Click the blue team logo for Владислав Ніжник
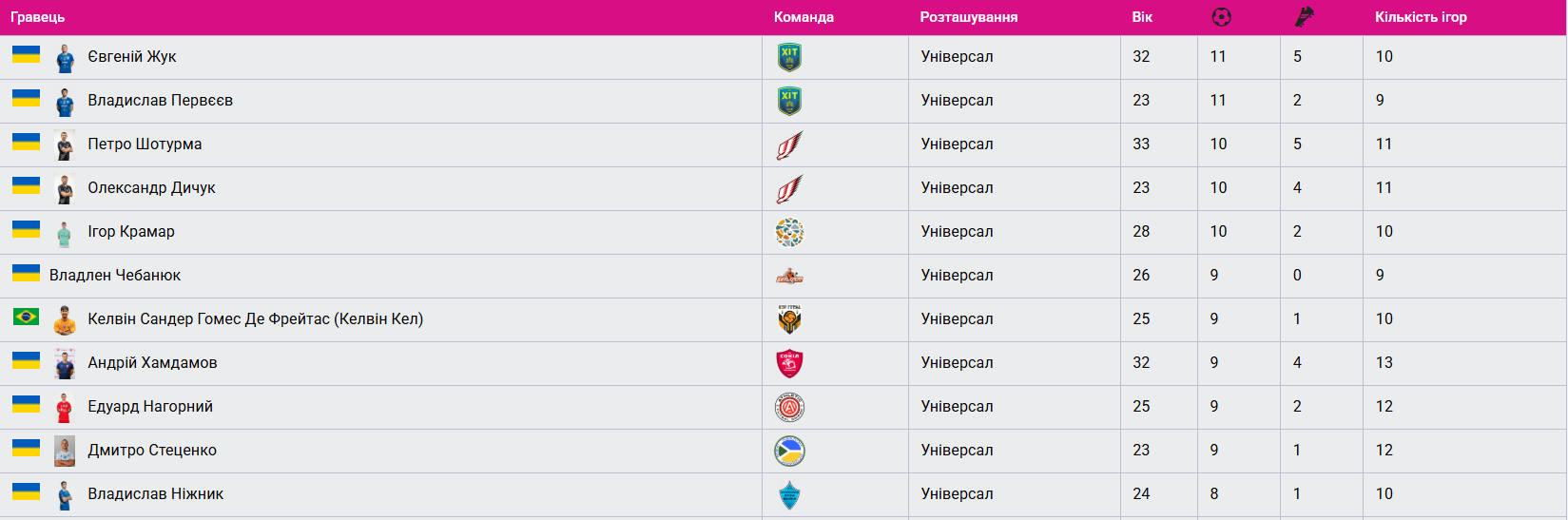 coord(789,494)
